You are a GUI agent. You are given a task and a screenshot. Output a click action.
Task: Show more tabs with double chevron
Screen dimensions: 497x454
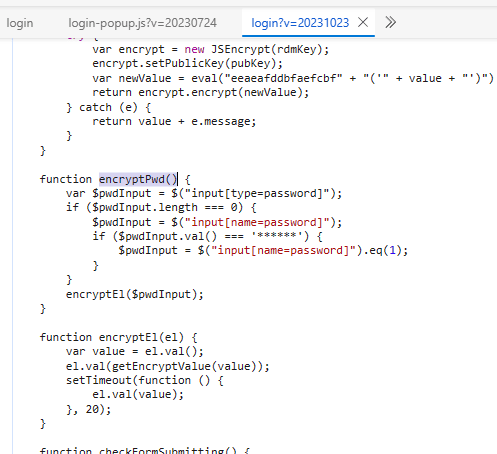390,23
